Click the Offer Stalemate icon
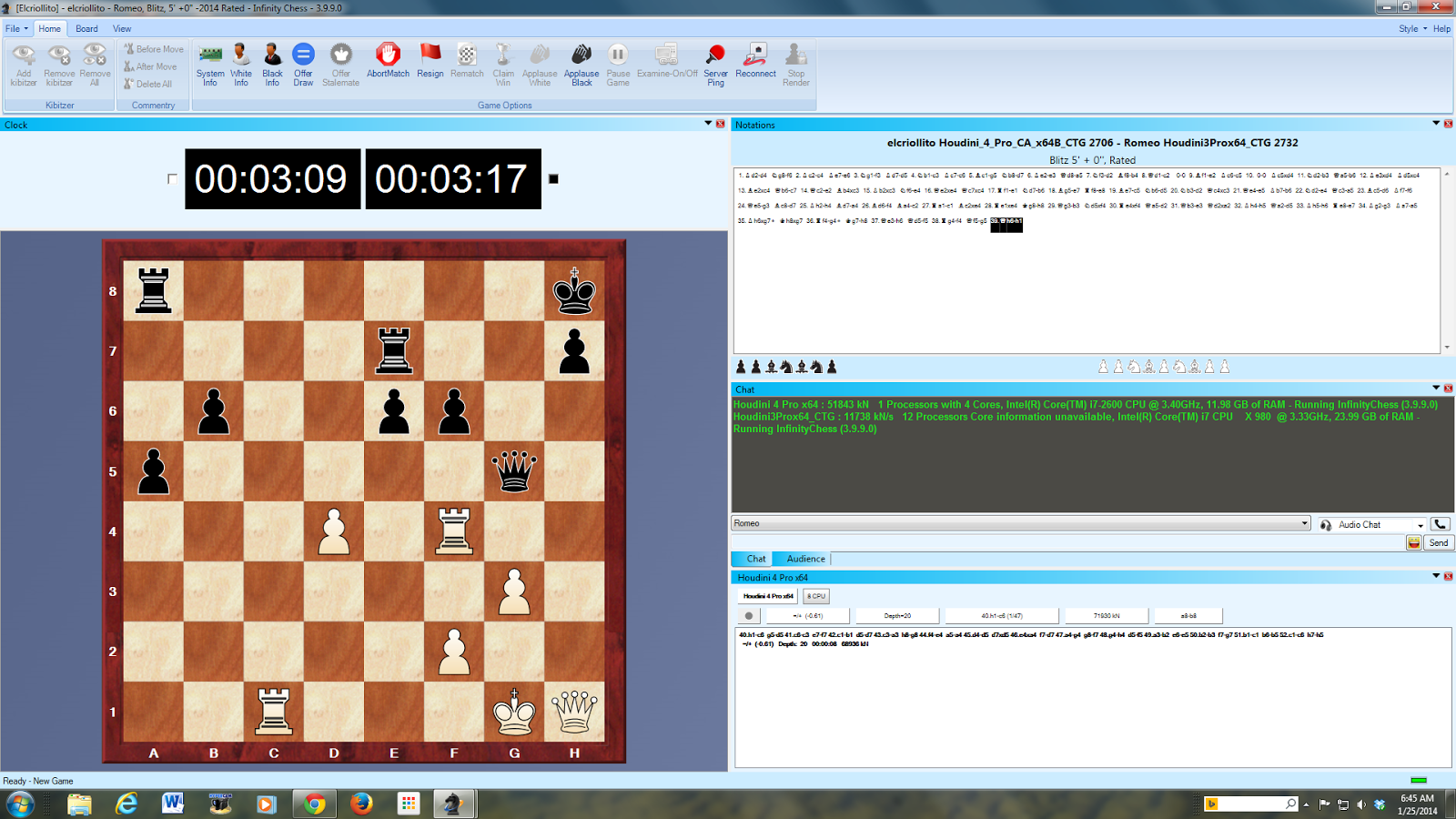The image size is (1456, 819). point(340,65)
